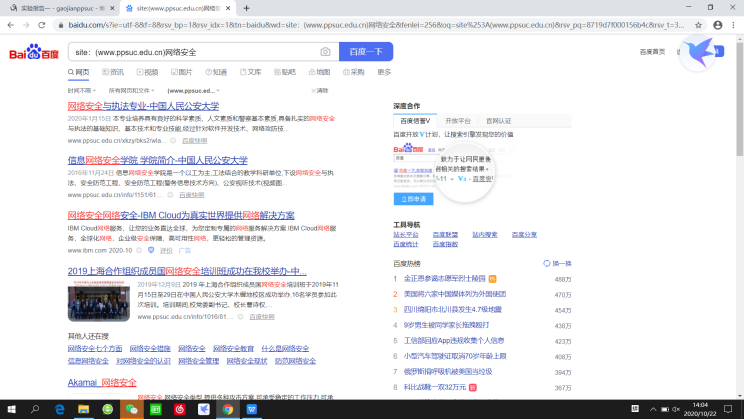Close the 实验报告 tab

112,8
